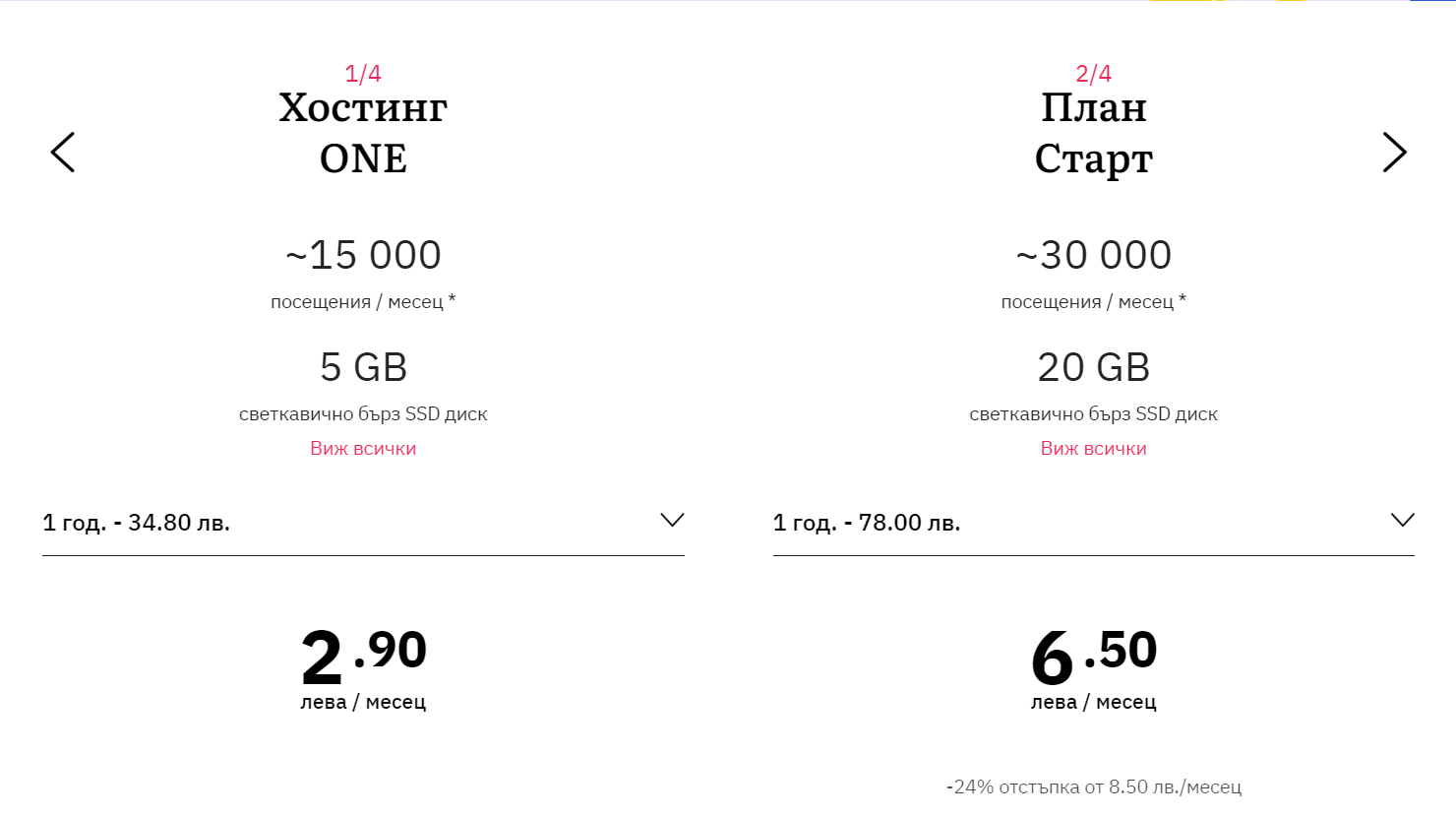1456x817 pixels.
Task: Click the 5 GB disk size text
Action: pos(363,368)
